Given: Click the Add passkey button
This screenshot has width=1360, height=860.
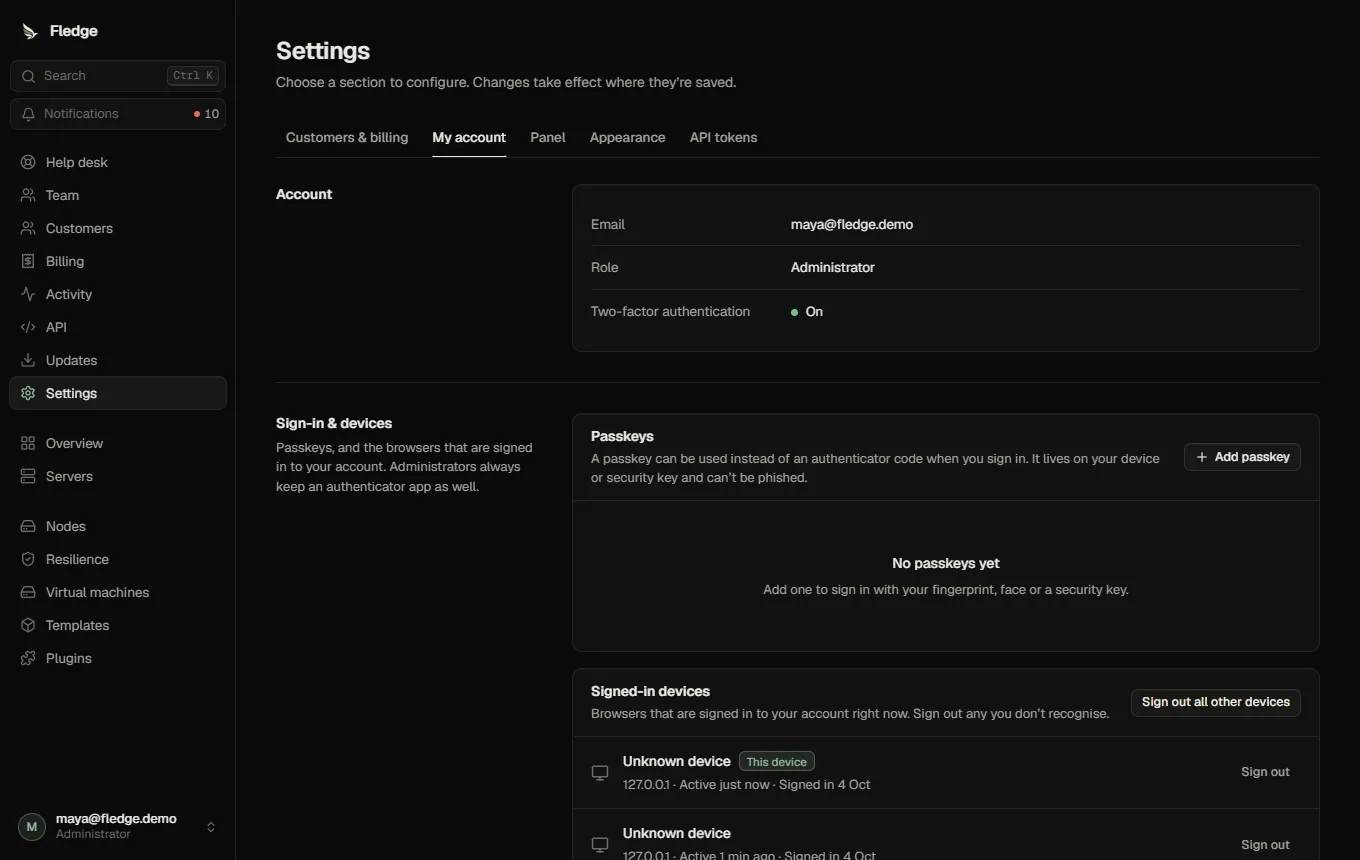Looking at the screenshot, I should coord(1242,457).
